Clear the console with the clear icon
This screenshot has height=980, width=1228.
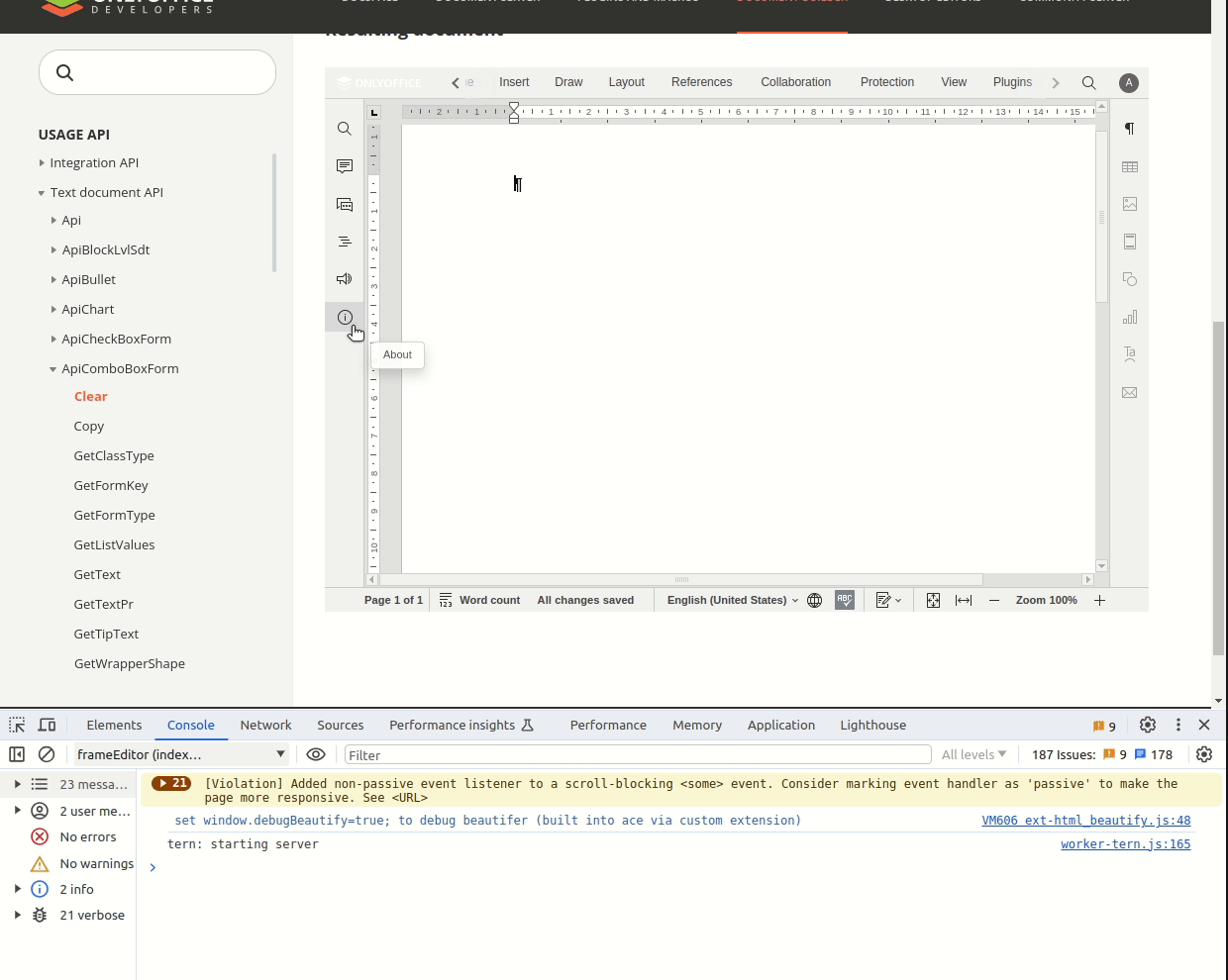(47, 754)
